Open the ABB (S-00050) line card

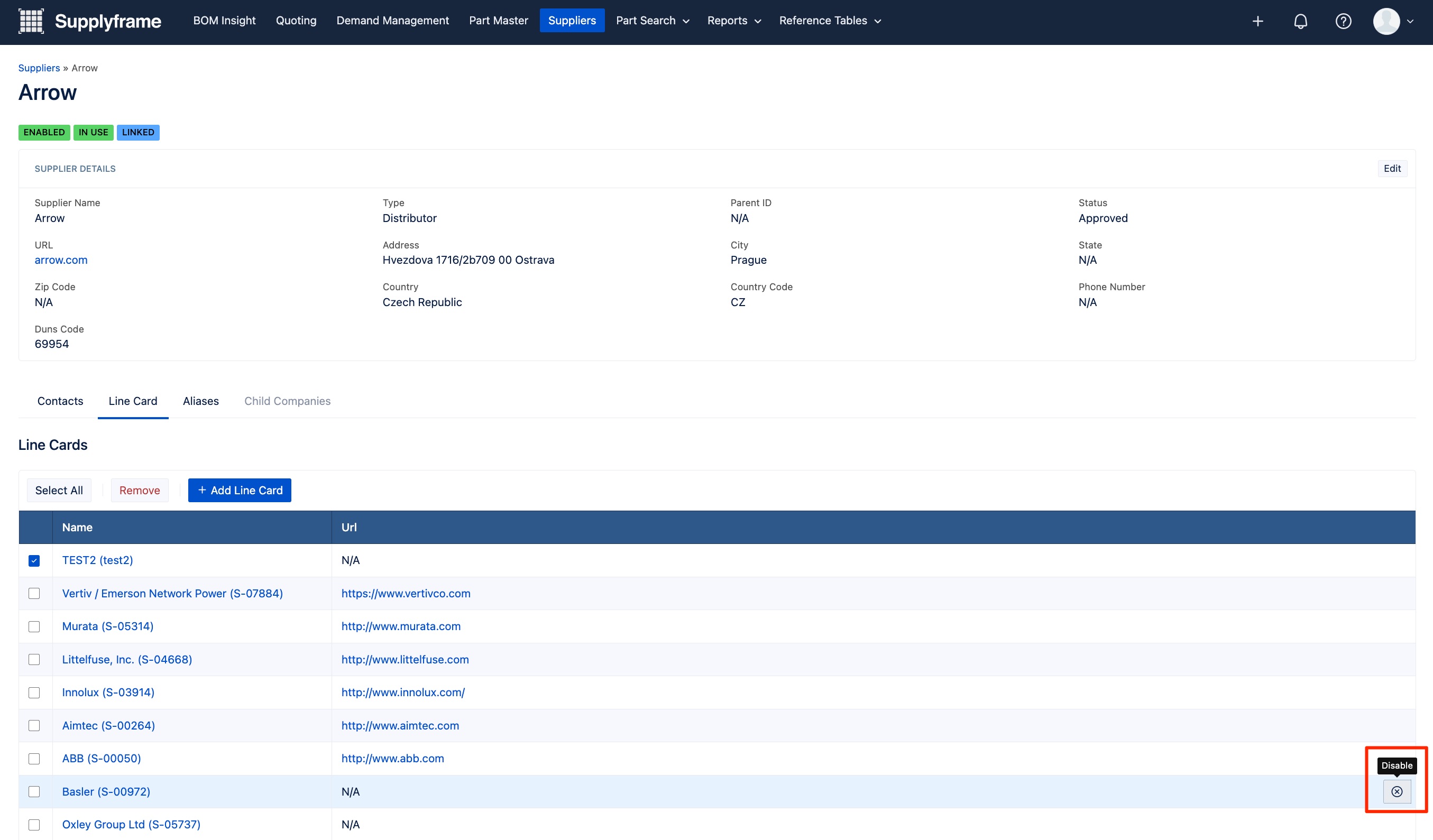(101, 758)
